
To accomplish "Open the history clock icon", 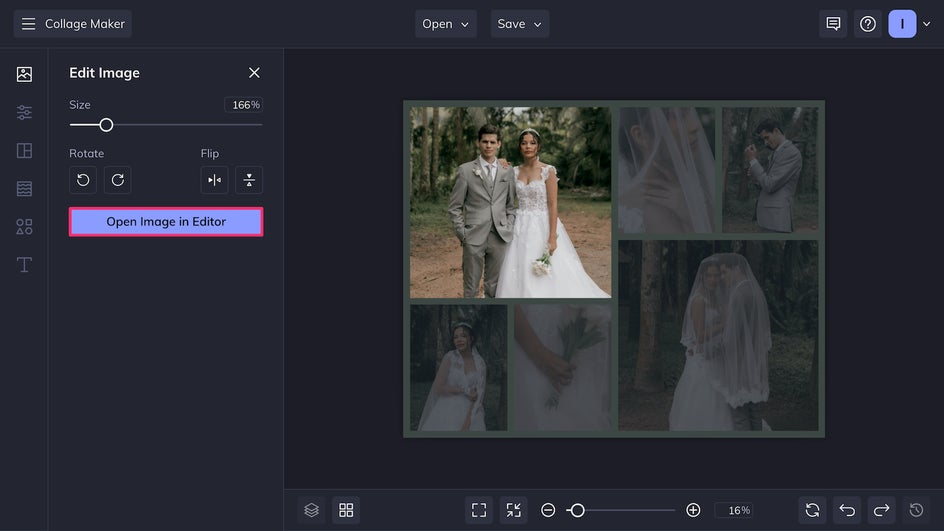I will (x=916, y=510).
